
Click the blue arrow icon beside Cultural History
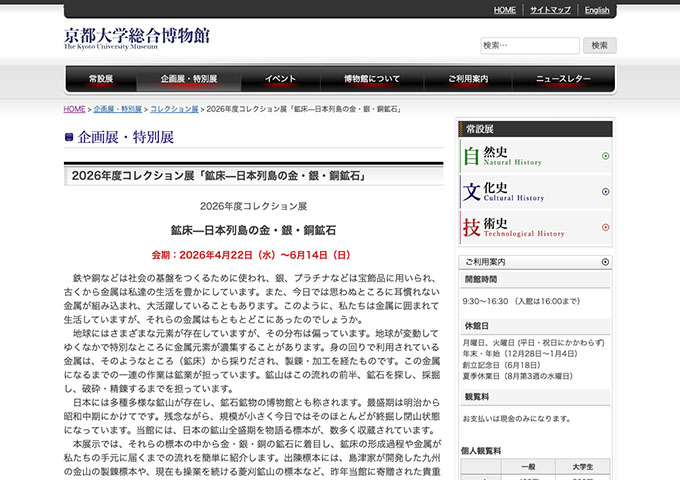click(605, 192)
